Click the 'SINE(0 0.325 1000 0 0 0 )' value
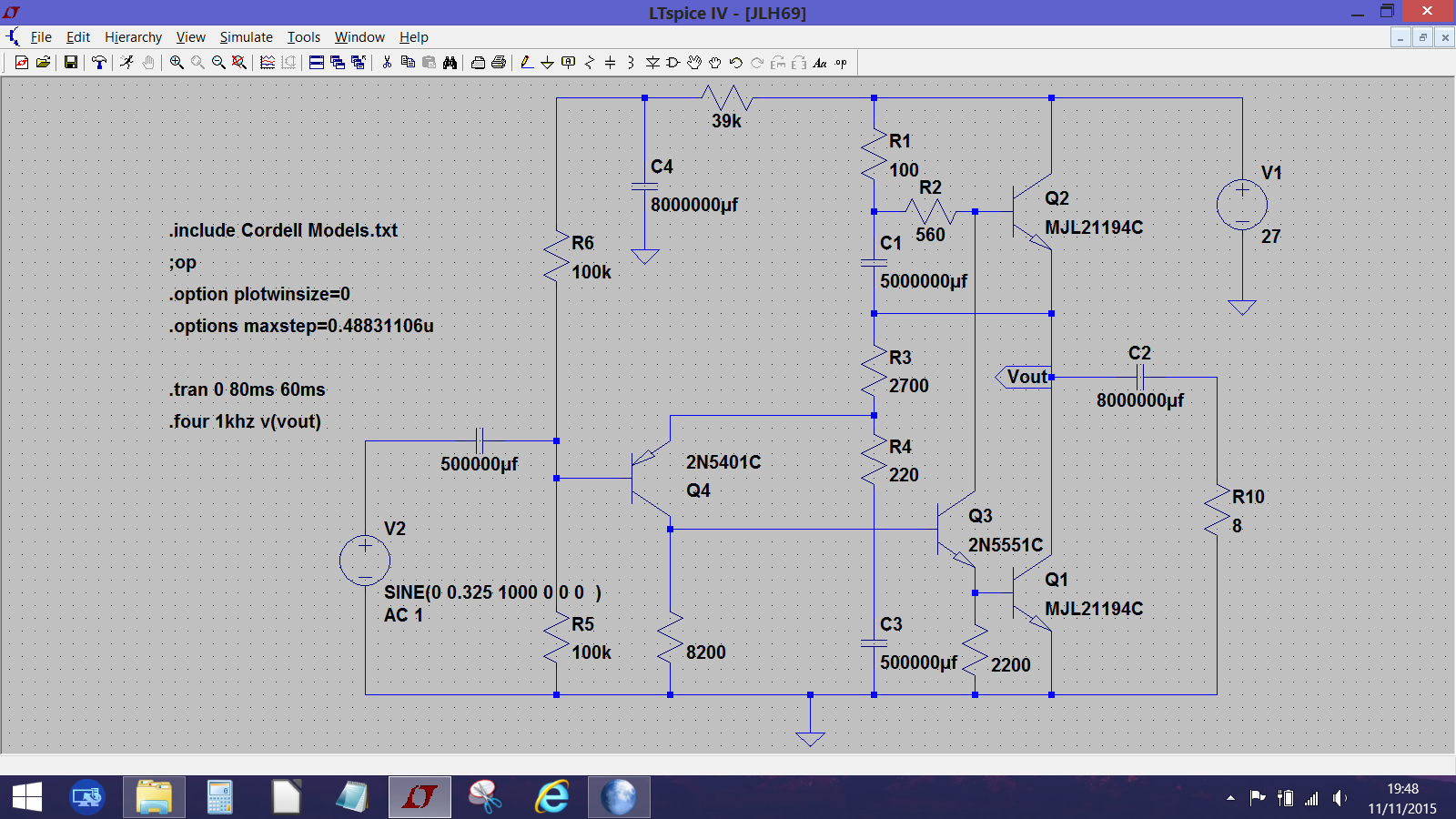This screenshot has height=819, width=1456. 492,592
